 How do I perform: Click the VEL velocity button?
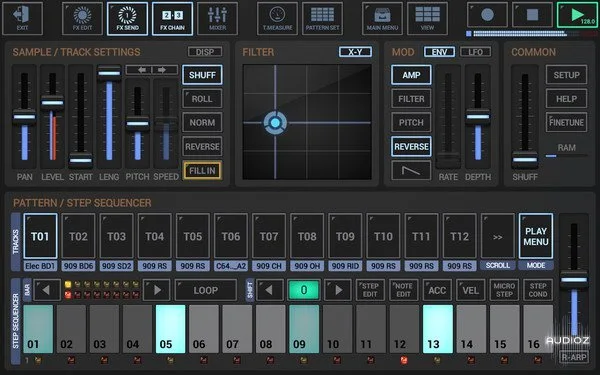470,290
